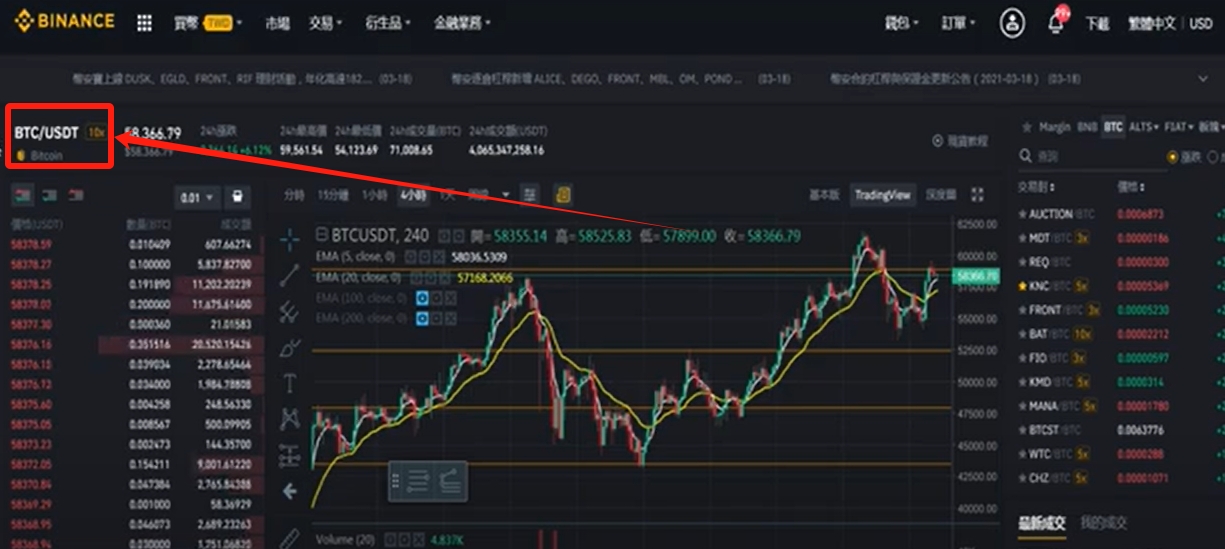The image size is (1225, 549).
Task: Open the chart indicators icon
Action: coord(530,194)
